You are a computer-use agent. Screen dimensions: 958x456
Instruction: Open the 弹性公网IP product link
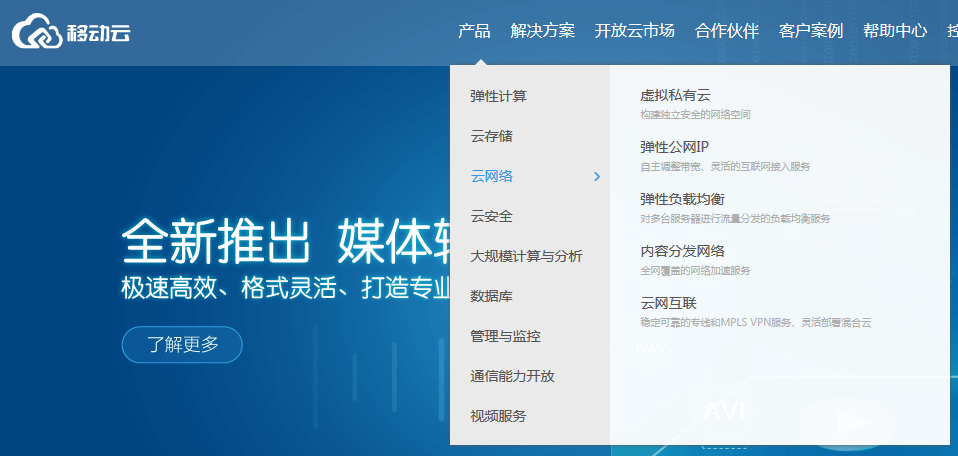tap(674, 147)
